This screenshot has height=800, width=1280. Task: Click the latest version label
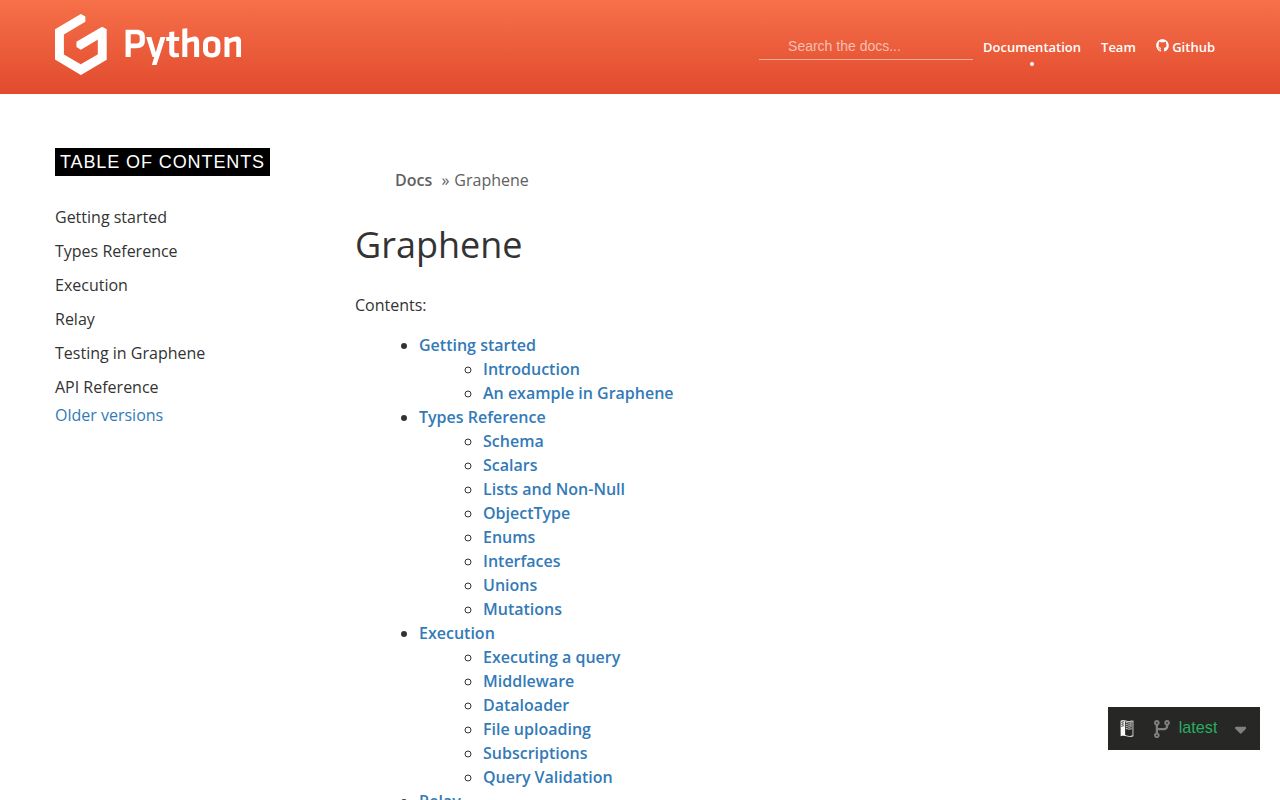[1198, 728]
